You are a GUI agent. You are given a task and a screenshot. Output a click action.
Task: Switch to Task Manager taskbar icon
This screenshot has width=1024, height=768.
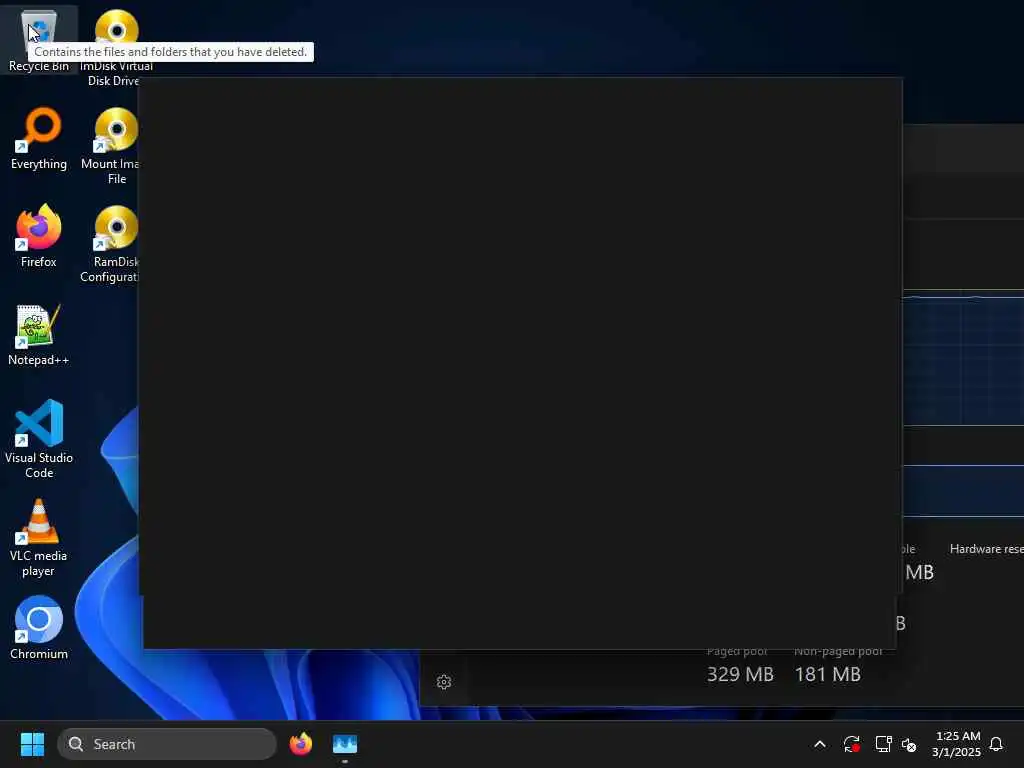click(x=345, y=744)
